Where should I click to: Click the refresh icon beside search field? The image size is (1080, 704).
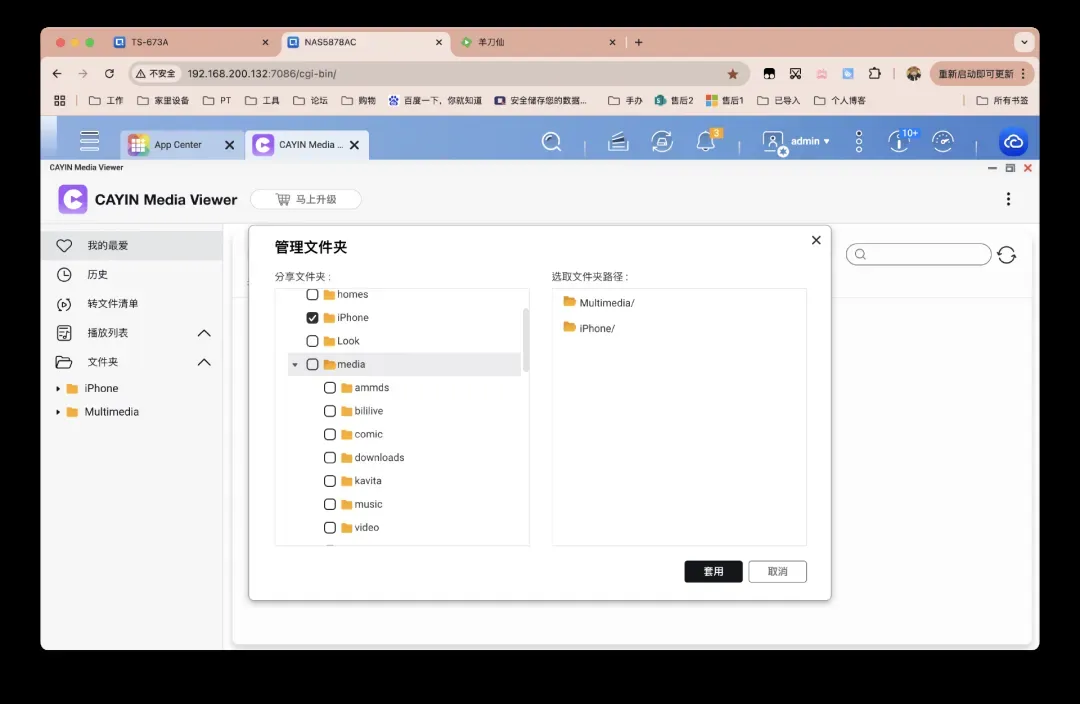point(1006,255)
